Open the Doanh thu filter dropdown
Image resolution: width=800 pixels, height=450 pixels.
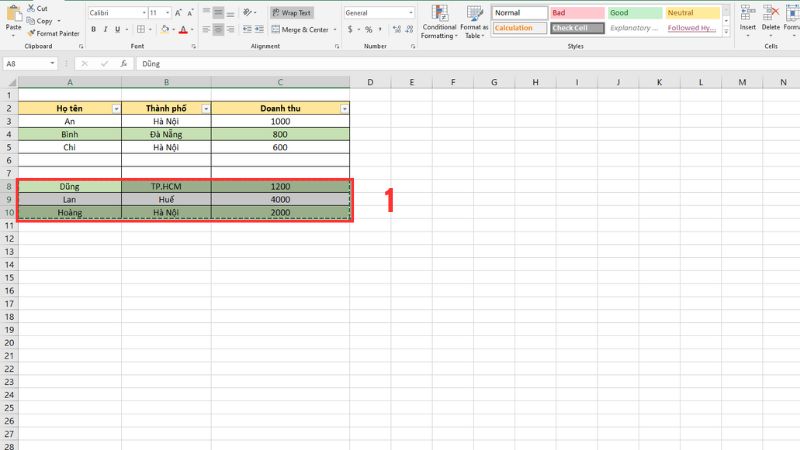[x=344, y=109]
